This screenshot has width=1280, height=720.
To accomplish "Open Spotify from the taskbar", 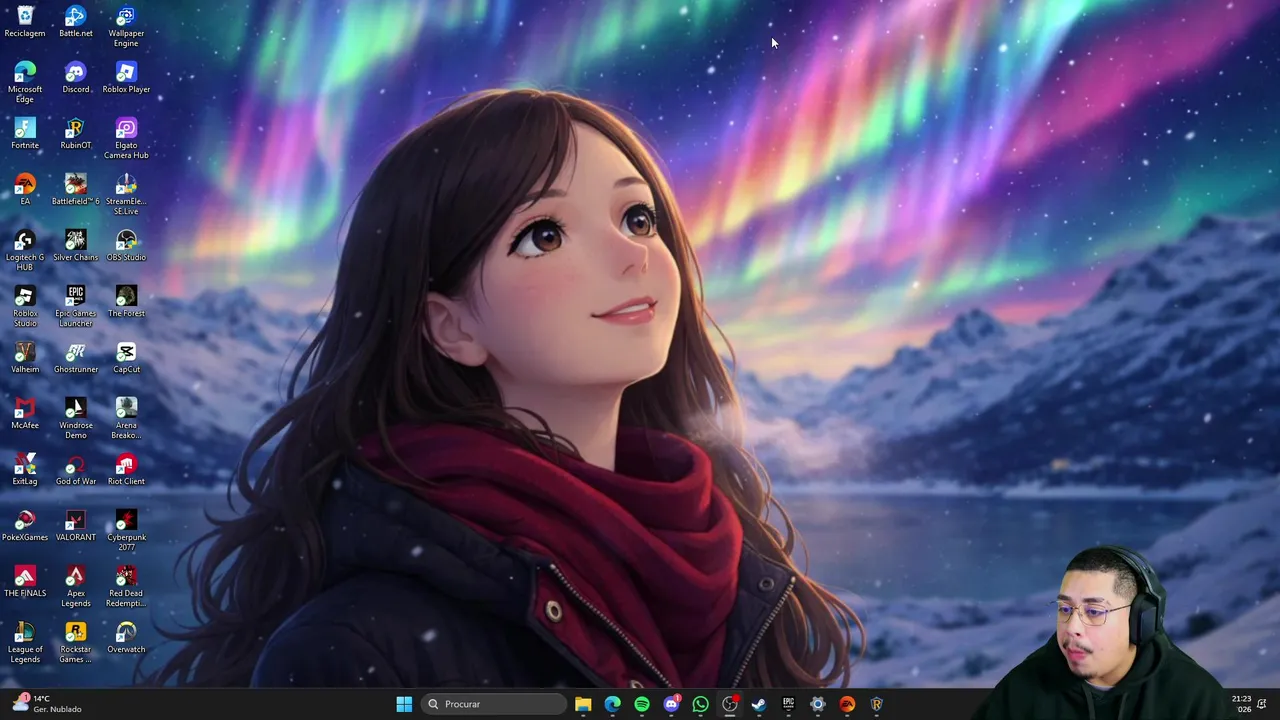I will (642, 704).
